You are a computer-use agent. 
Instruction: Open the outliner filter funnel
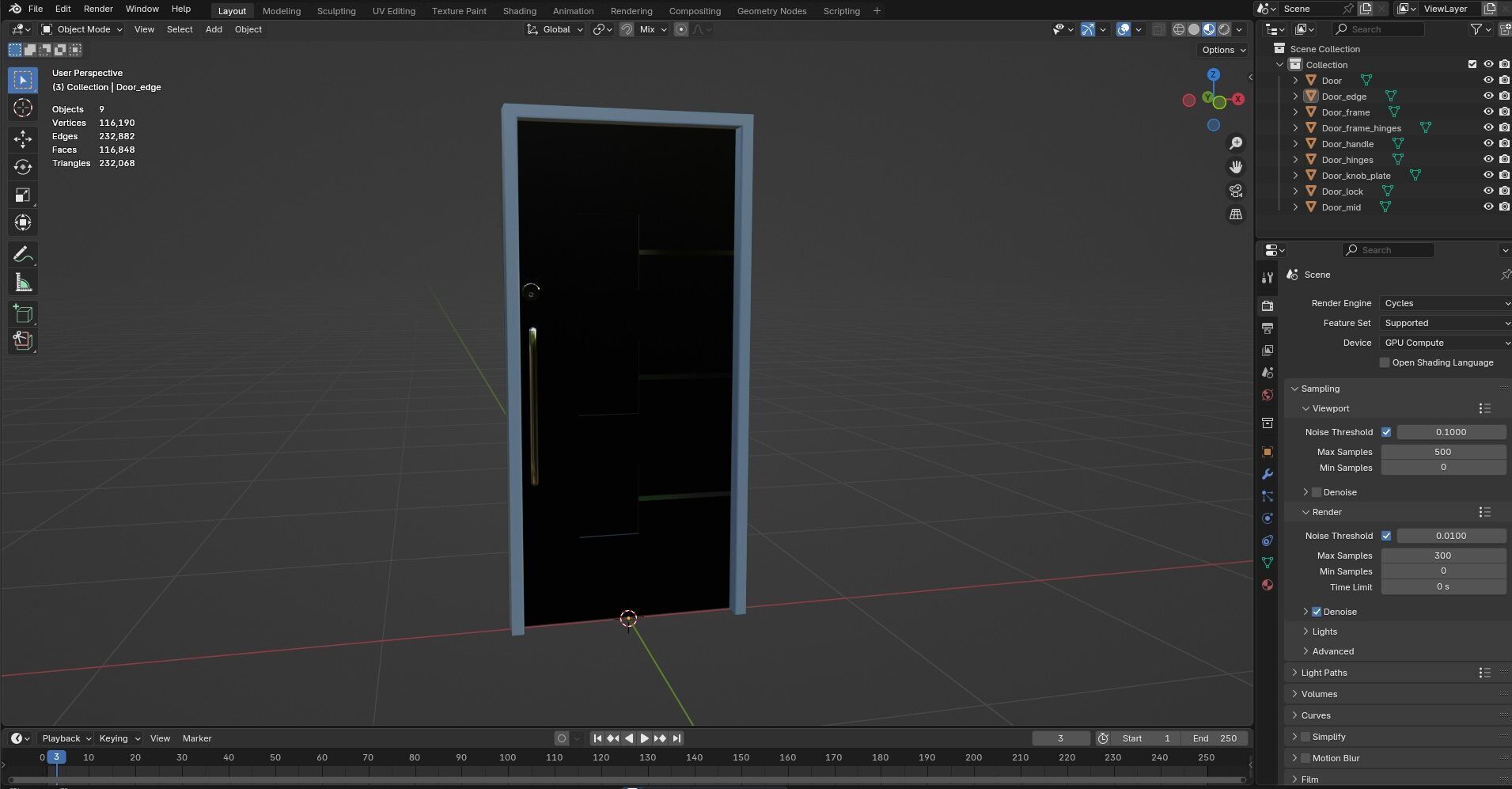(x=1476, y=29)
